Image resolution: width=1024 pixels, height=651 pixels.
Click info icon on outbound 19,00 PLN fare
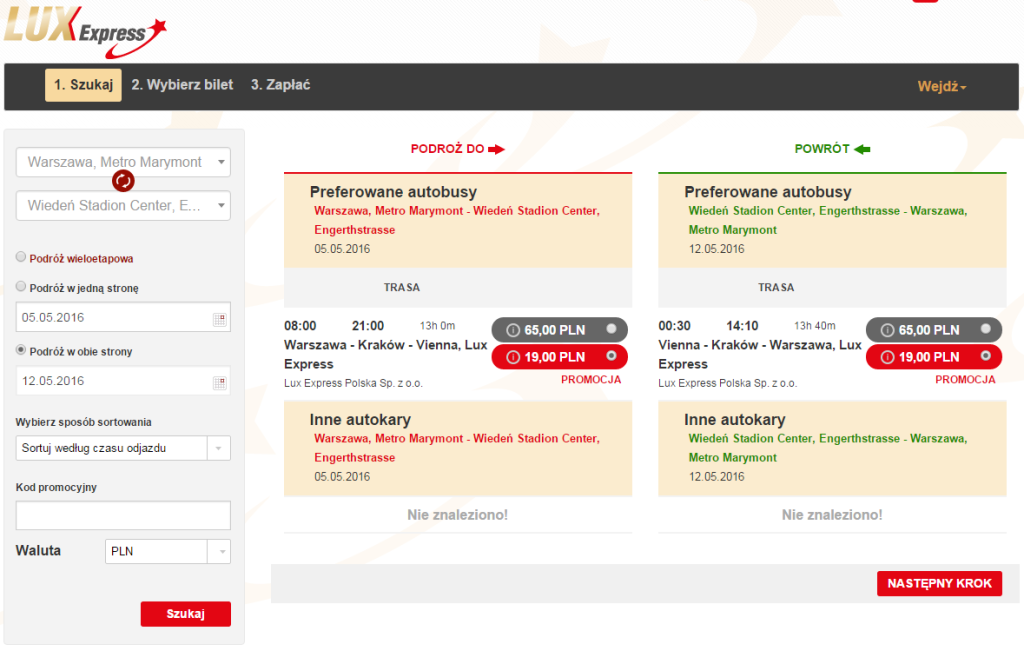click(513, 357)
